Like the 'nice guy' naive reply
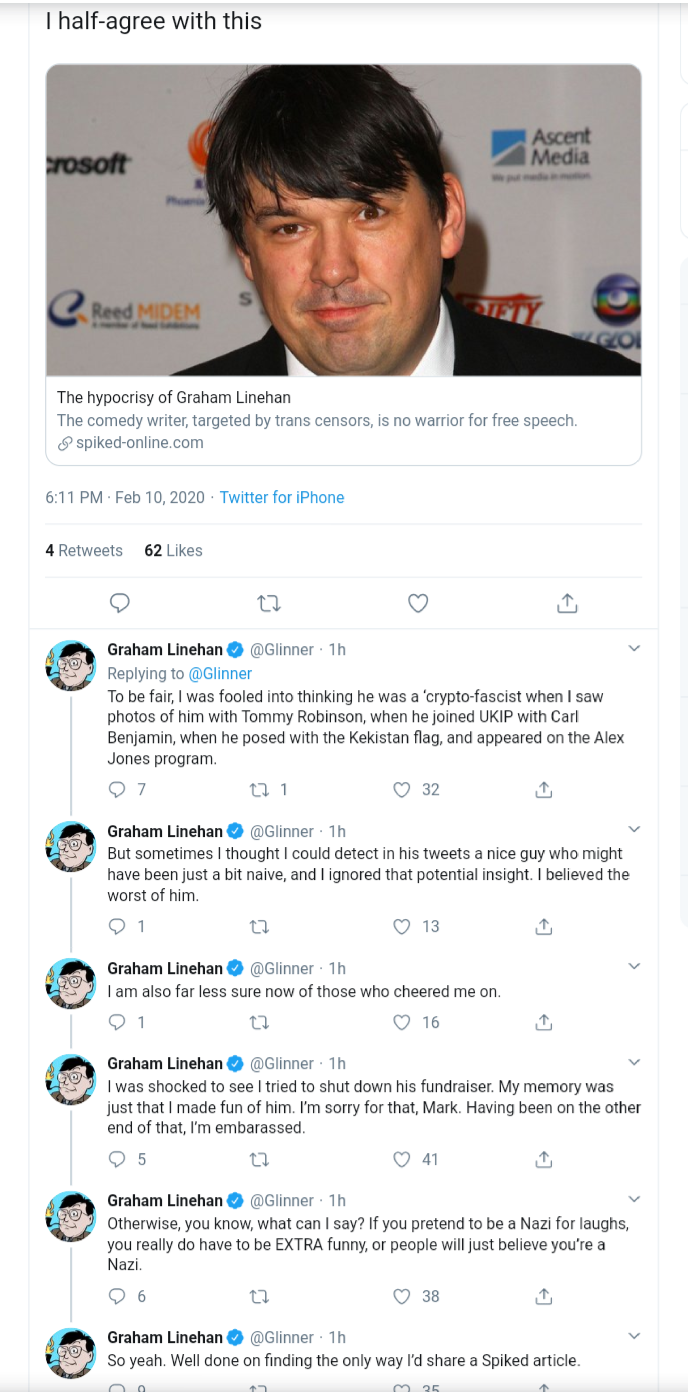The image size is (688, 1392). pos(402,927)
